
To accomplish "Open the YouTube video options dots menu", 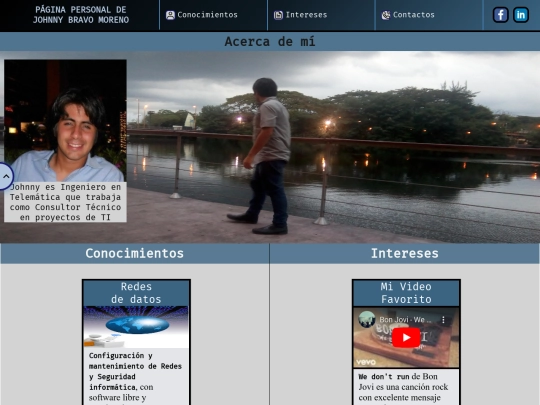I will pos(443,320).
